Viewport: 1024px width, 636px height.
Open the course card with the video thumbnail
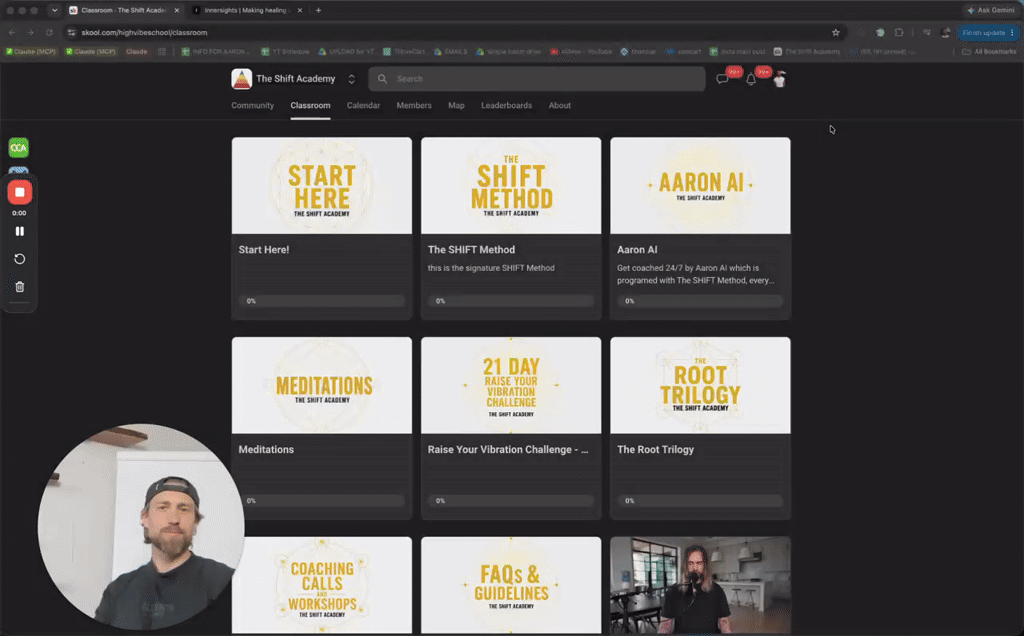700,585
